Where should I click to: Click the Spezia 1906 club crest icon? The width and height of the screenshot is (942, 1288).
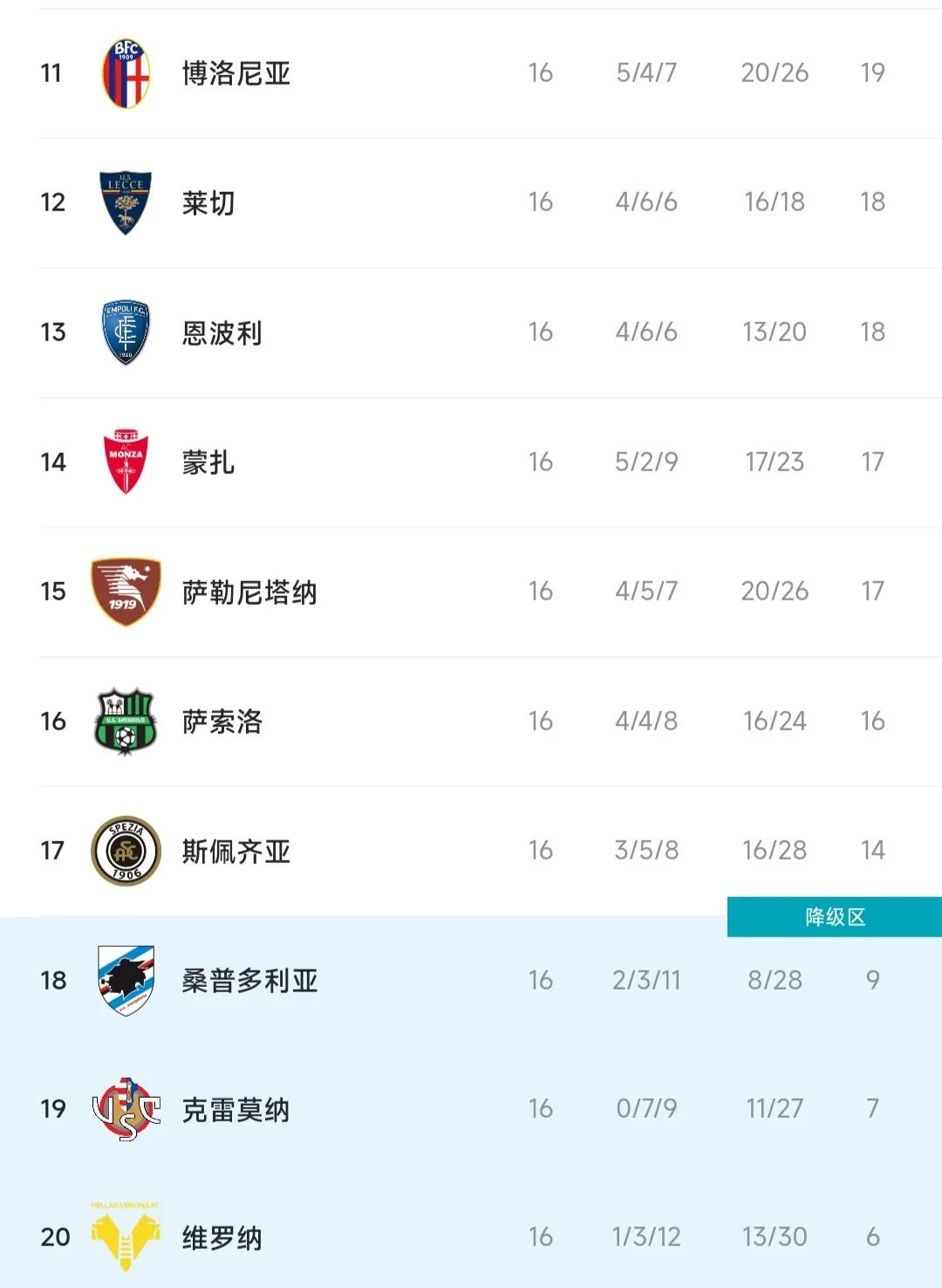click(x=123, y=849)
